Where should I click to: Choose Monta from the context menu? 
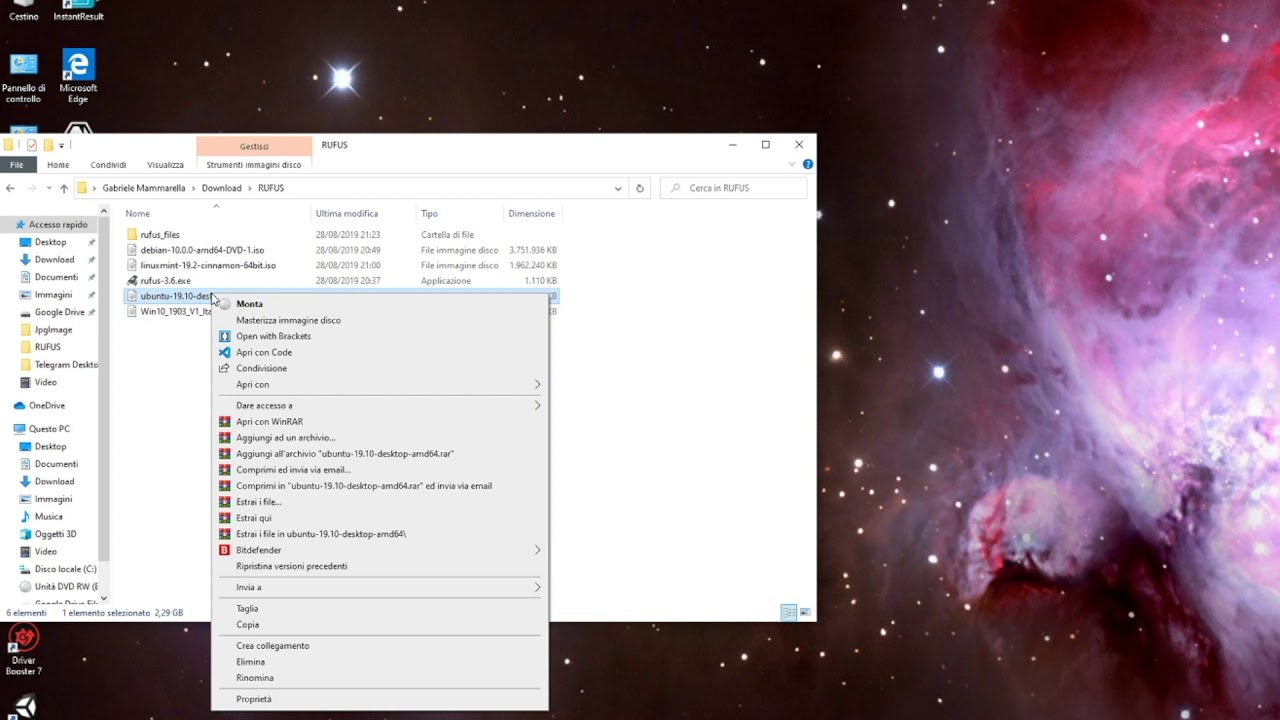249,304
